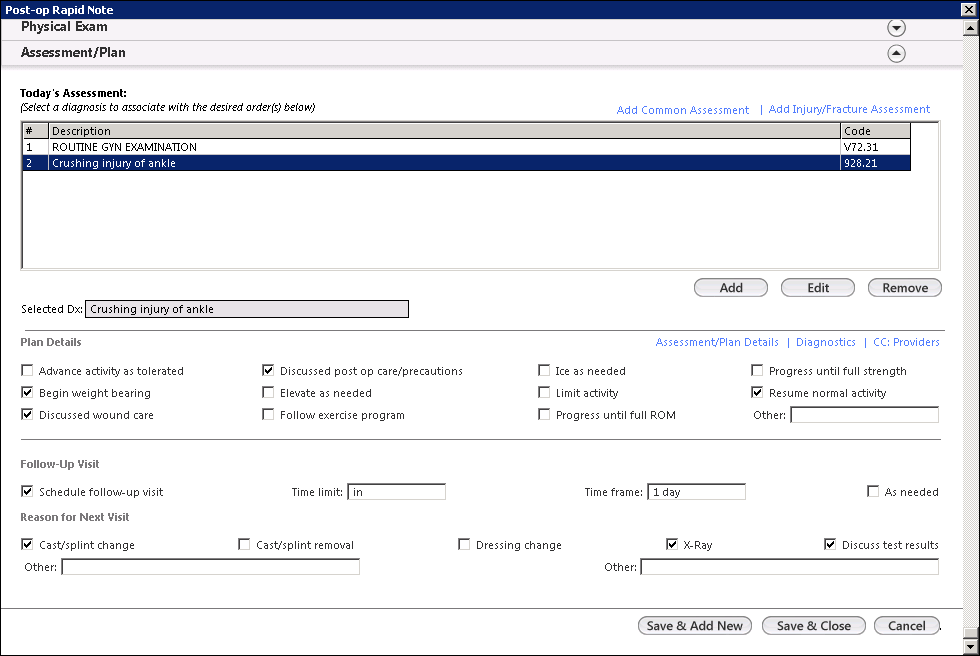This screenshot has width=980, height=656.
Task: Open the Diagnostics link
Action: [x=826, y=342]
